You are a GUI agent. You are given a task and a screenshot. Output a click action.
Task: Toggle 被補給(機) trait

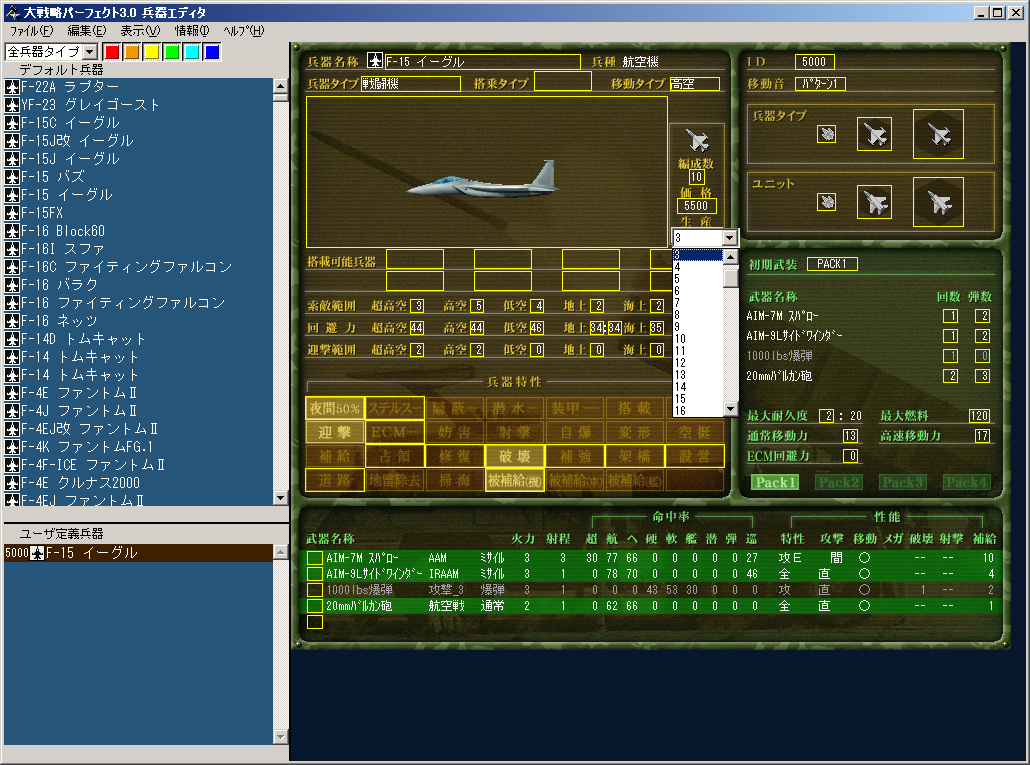coord(514,481)
